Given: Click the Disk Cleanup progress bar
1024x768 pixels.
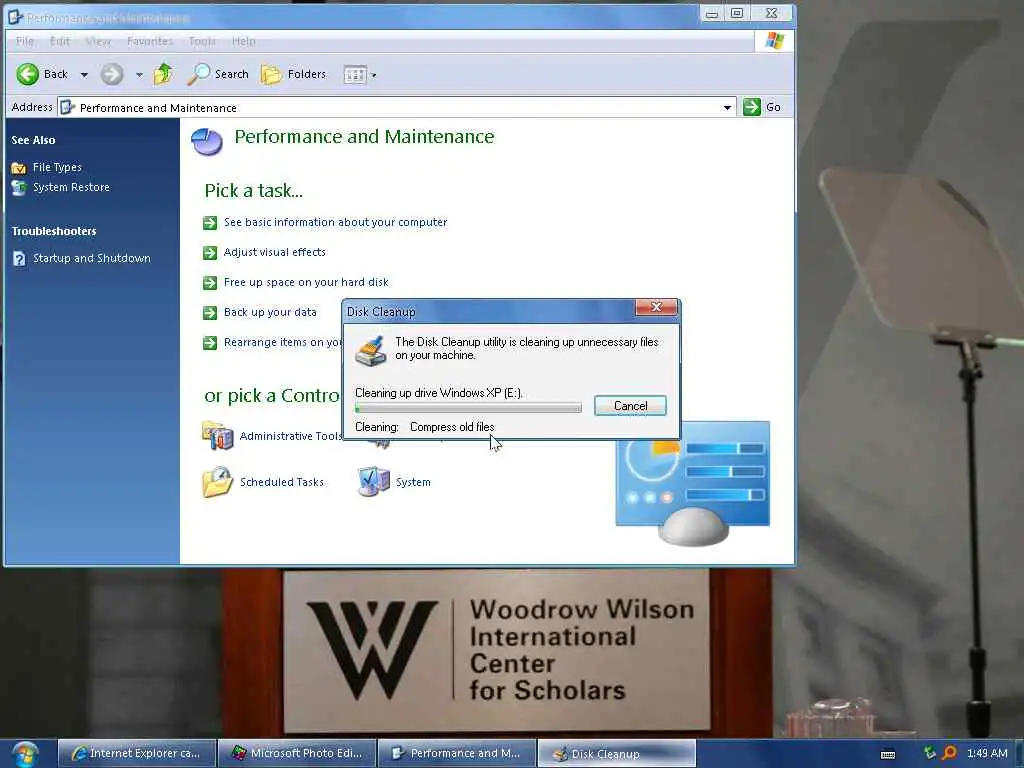Looking at the screenshot, I should point(468,408).
